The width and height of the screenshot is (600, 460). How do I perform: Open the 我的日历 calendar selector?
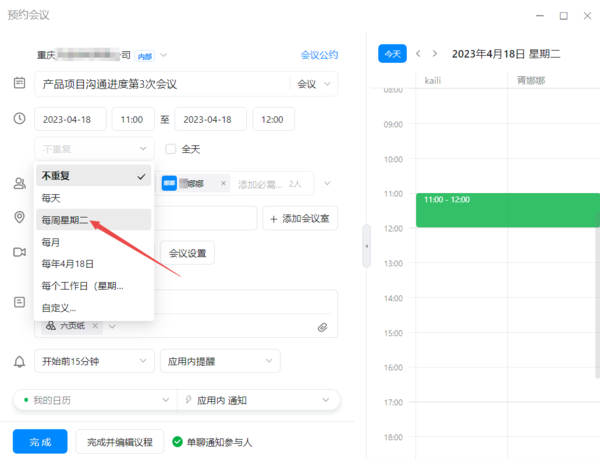(93, 400)
